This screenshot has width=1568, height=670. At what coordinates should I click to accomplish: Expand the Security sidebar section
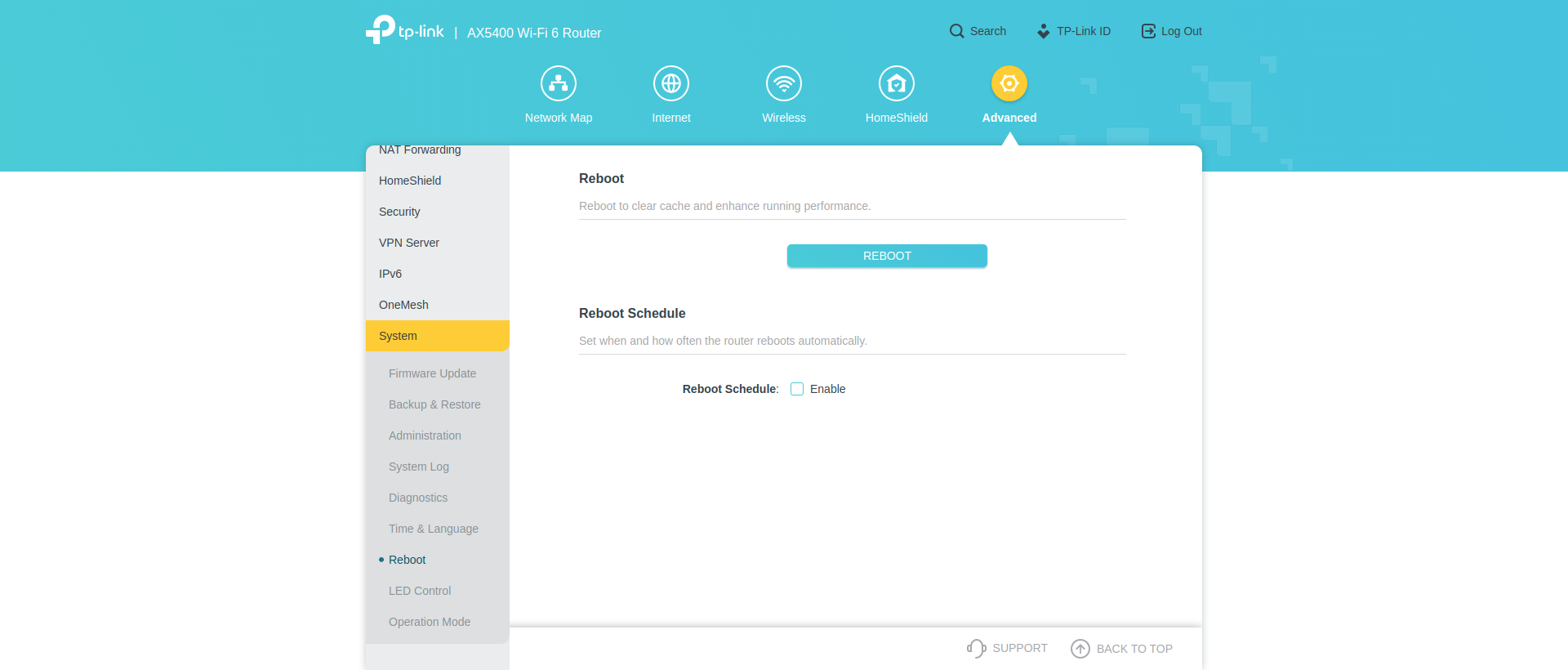coord(399,212)
